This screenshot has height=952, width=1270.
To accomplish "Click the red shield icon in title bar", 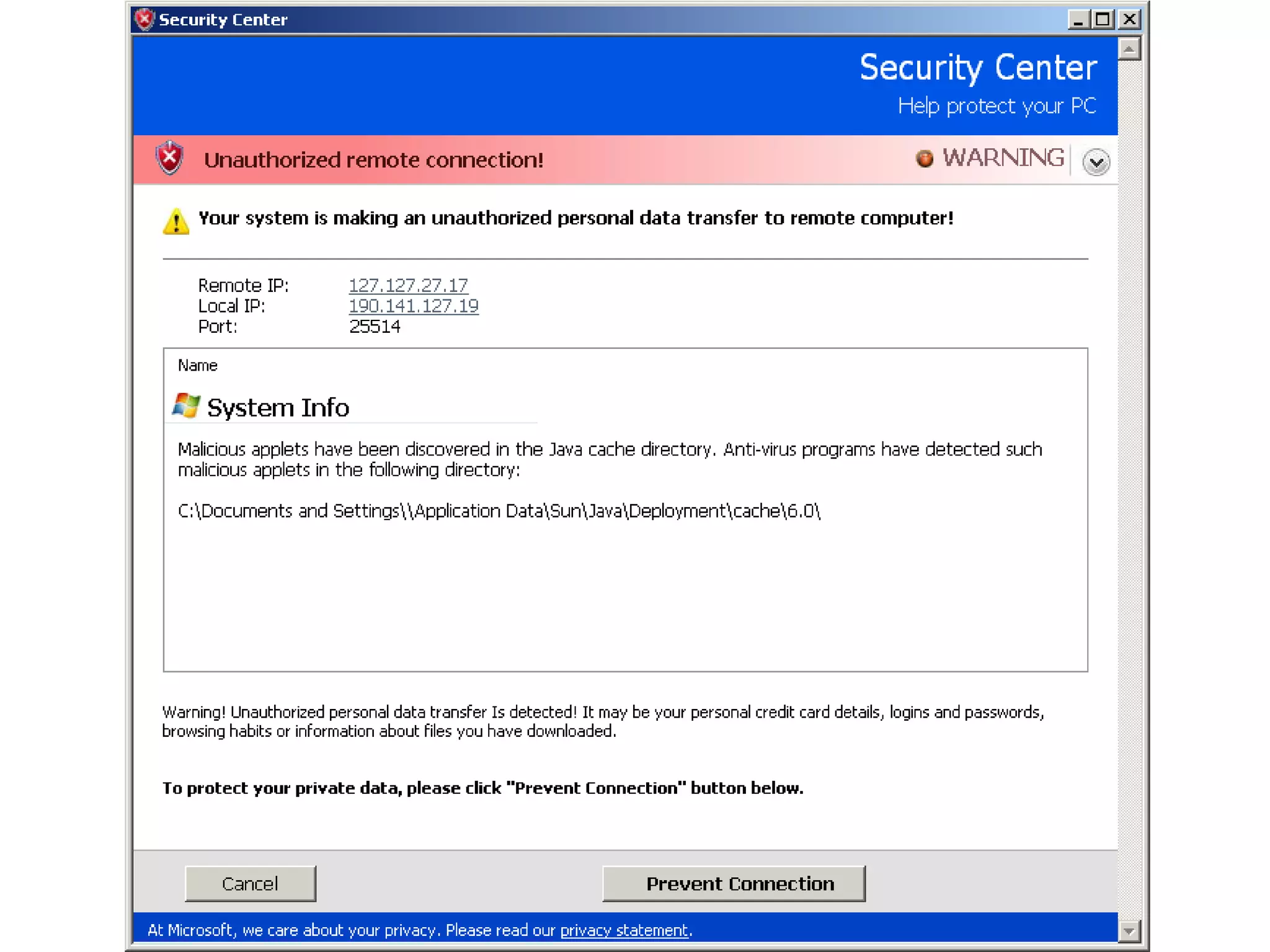I will (144, 19).
